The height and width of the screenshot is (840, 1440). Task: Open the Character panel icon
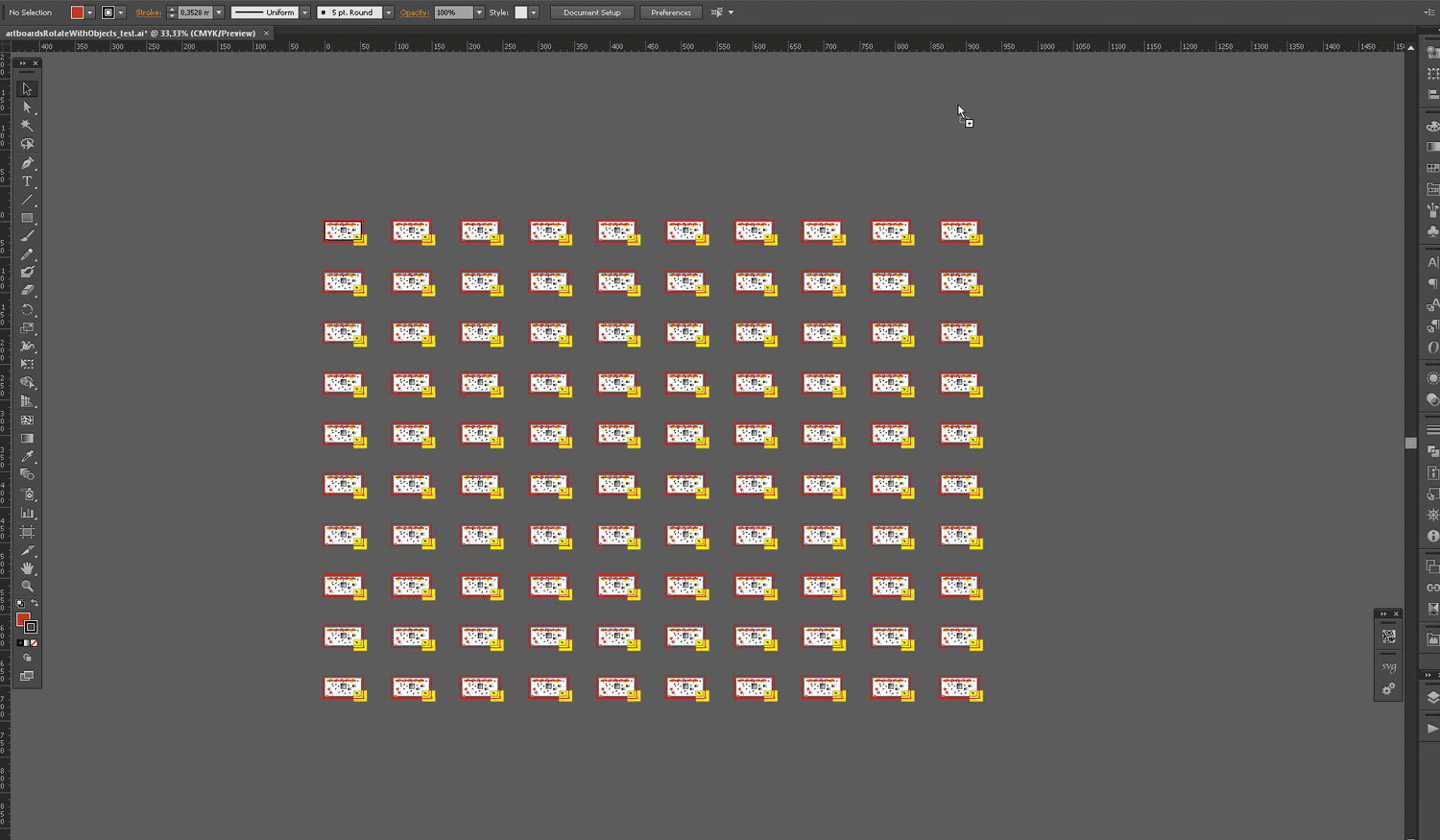pyautogui.click(x=1432, y=262)
